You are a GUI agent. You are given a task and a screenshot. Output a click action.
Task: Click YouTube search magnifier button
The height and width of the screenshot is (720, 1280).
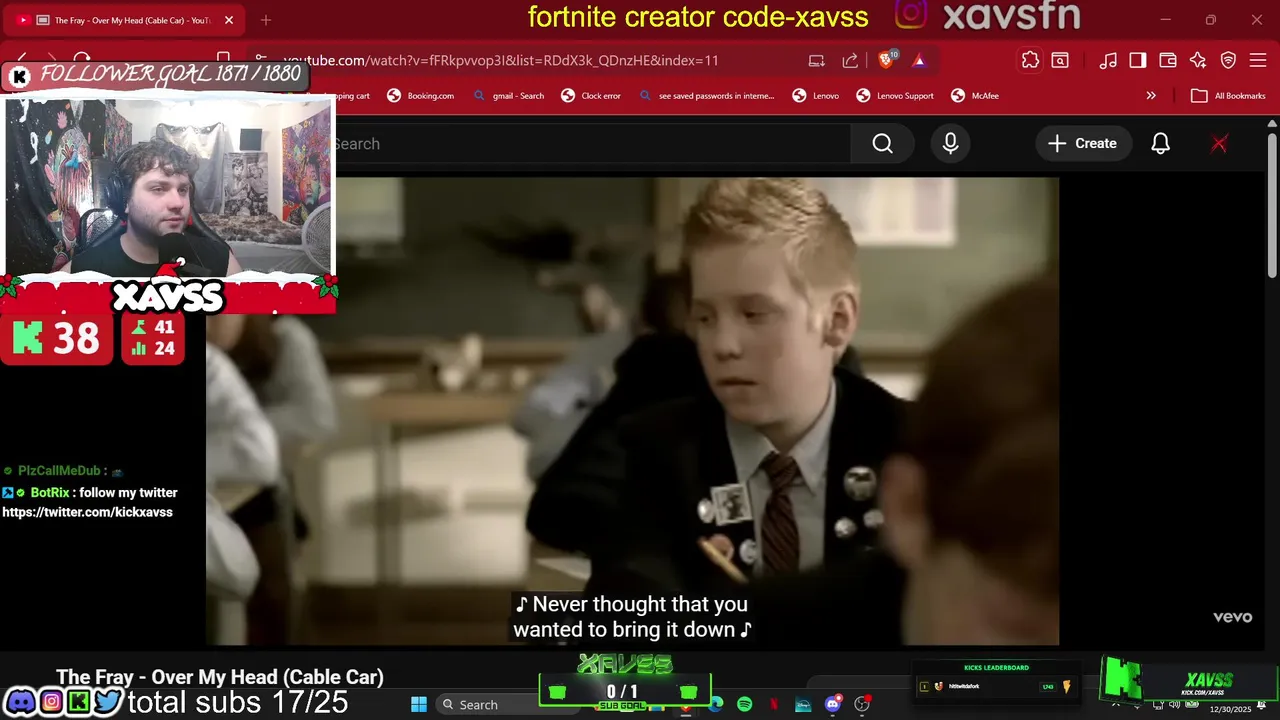(x=882, y=144)
